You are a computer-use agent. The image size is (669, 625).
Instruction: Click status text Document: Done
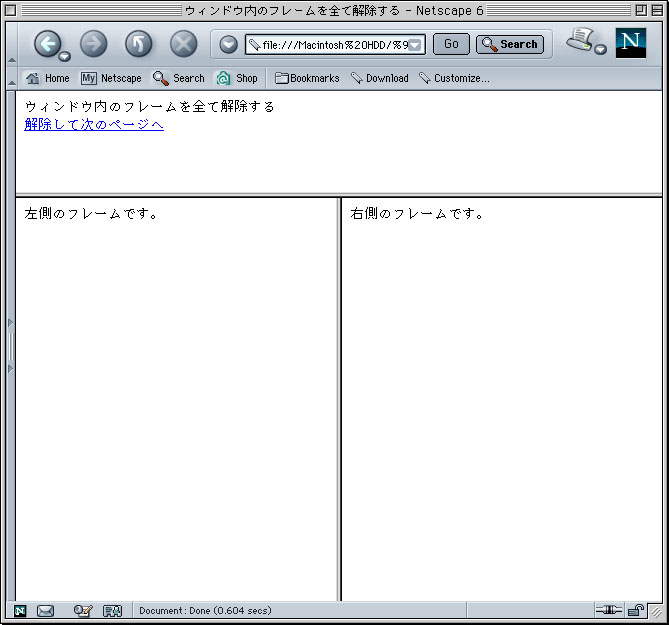coord(205,610)
